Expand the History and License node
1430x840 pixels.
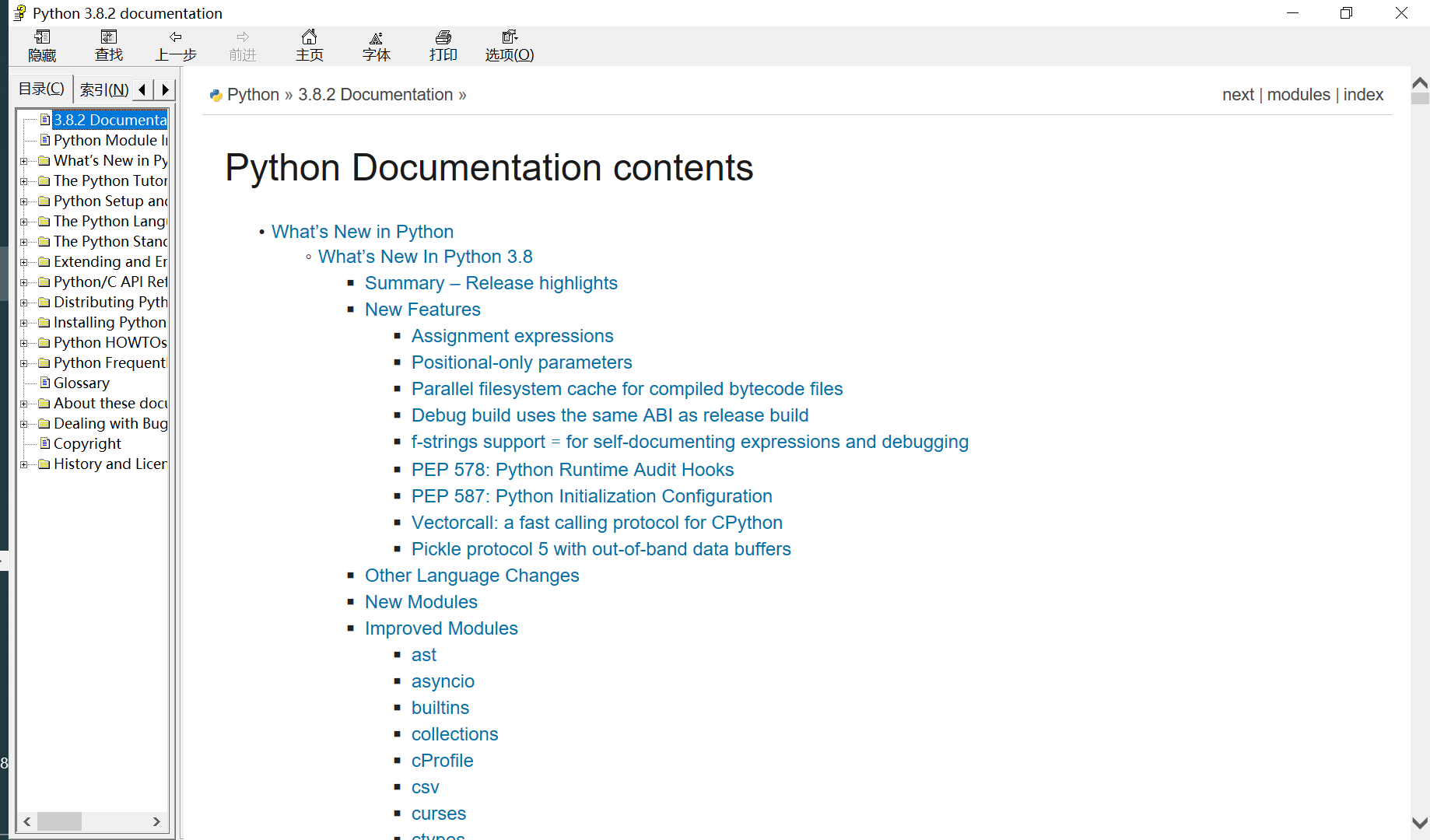(24, 464)
